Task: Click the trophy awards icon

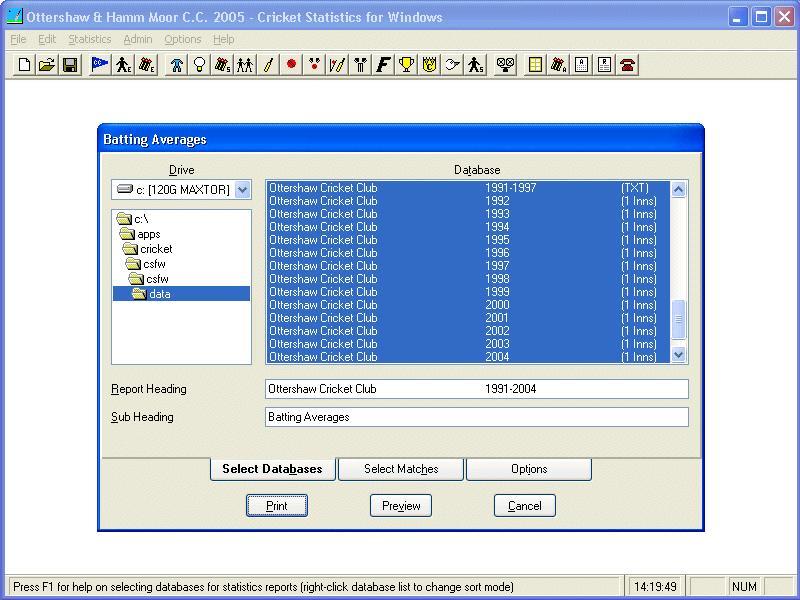Action: click(x=405, y=64)
